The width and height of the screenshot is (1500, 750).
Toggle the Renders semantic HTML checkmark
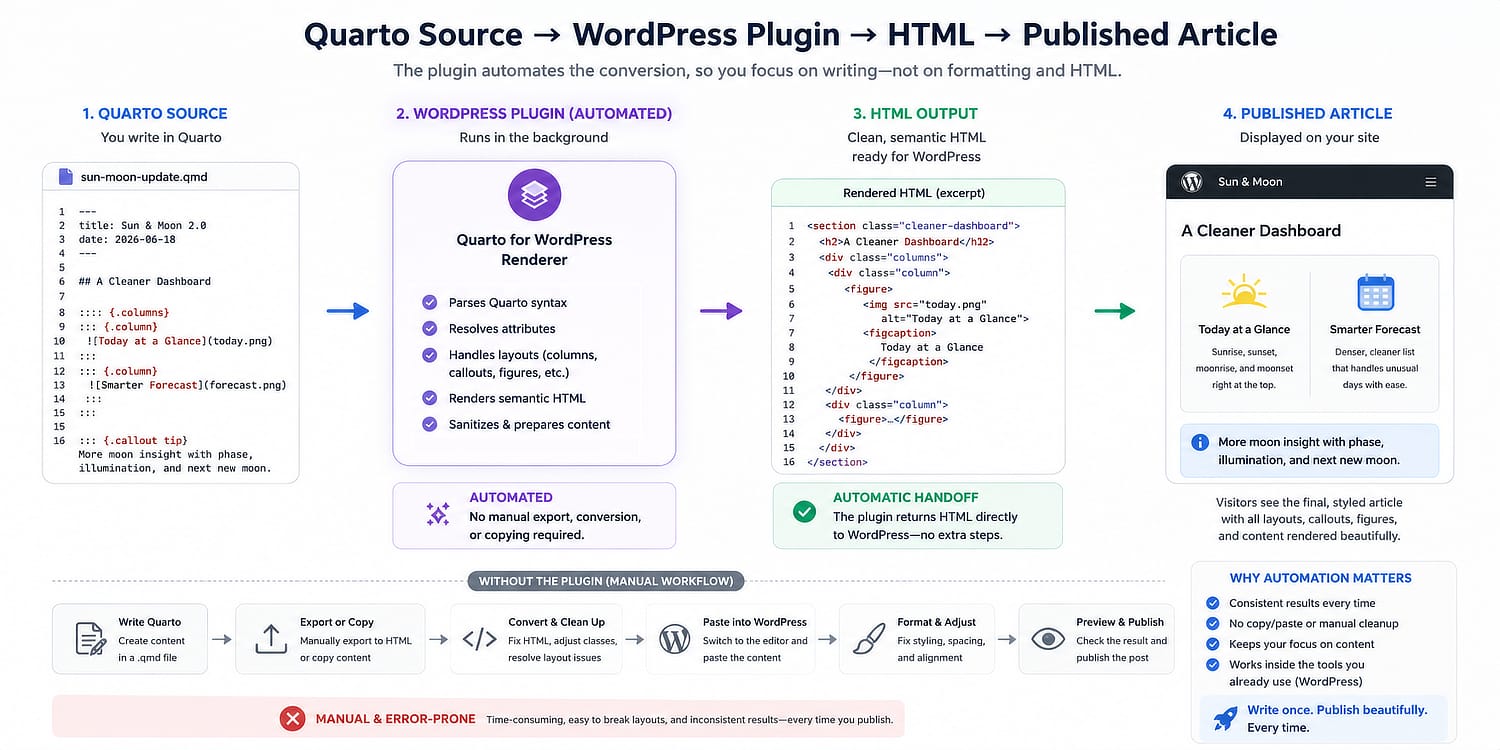(x=430, y=398)
